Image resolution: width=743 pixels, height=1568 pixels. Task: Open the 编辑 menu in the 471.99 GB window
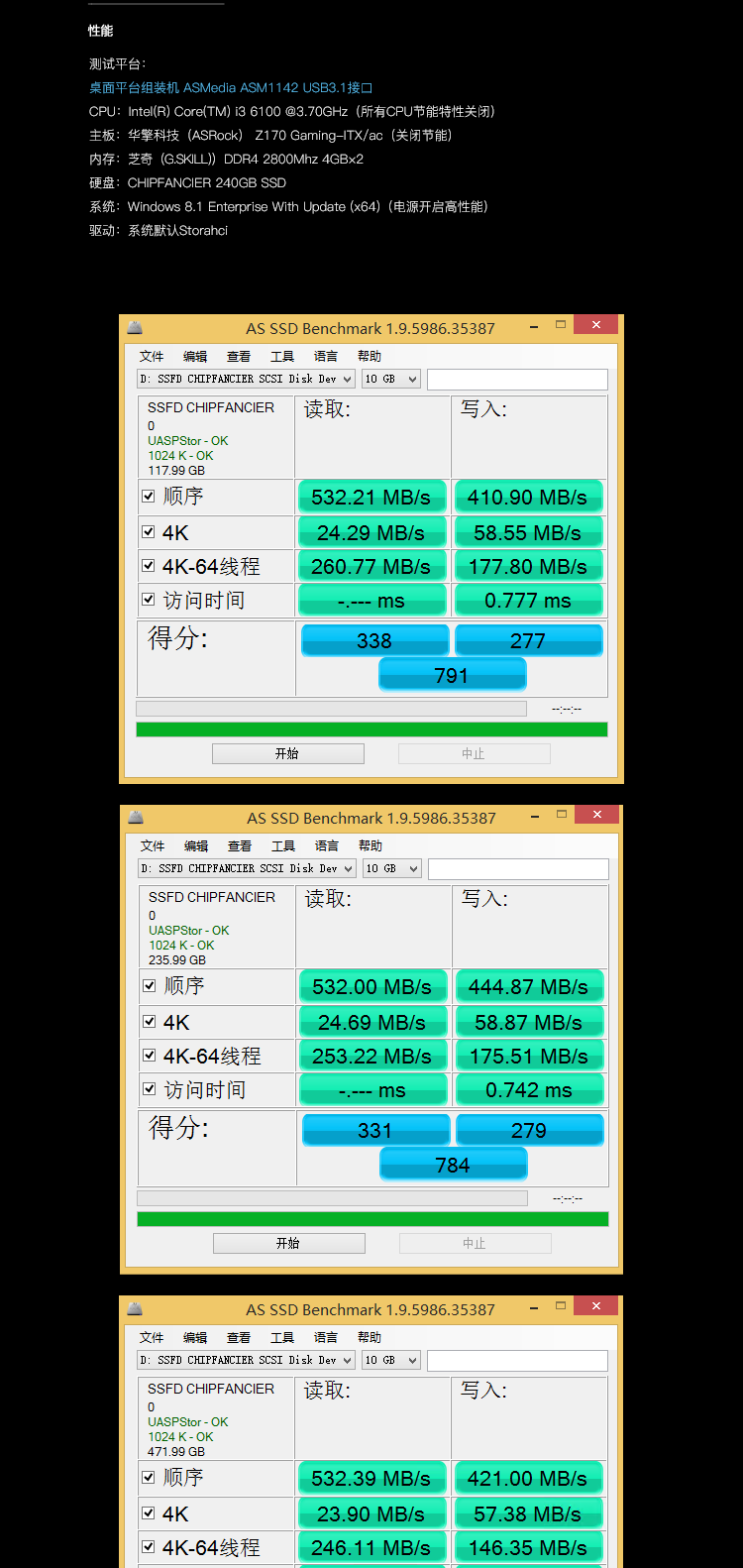click(195, 1337)
